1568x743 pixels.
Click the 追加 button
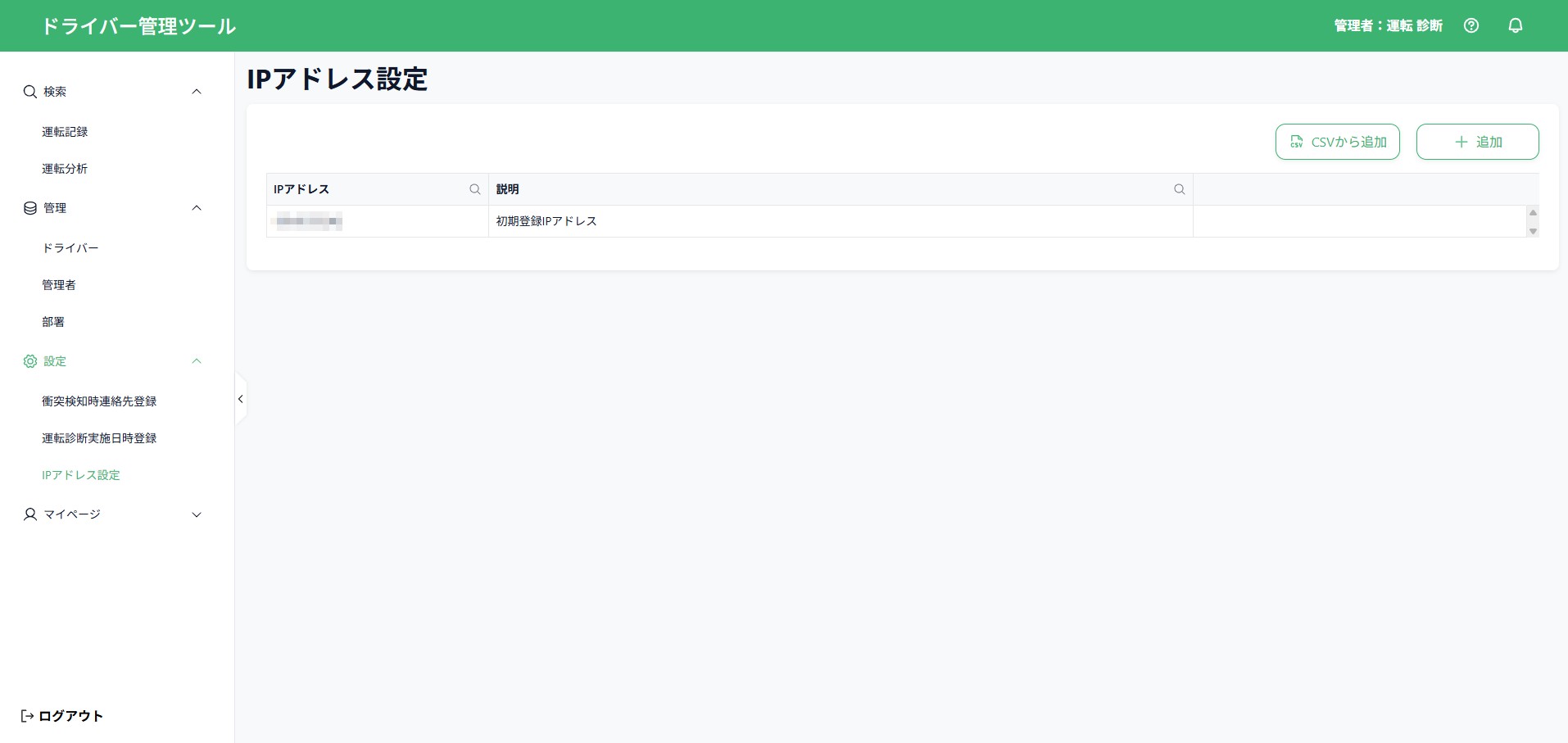click(1478, 142)
